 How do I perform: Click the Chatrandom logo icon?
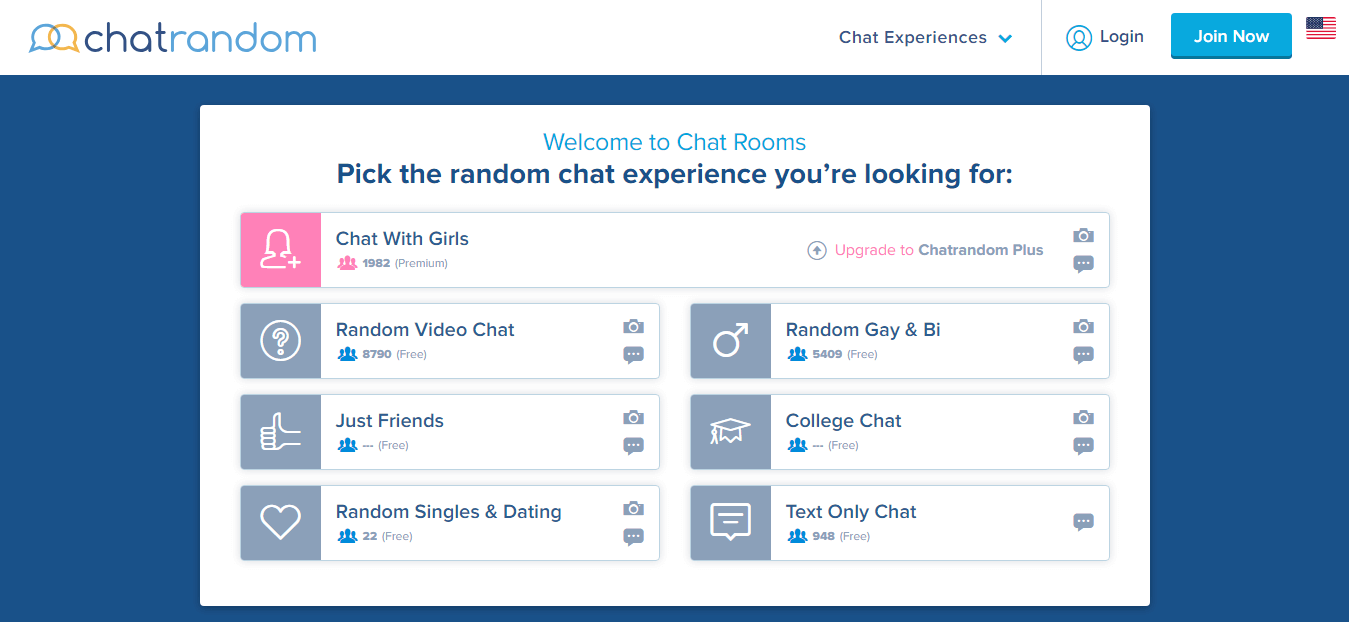pyautogui.click(x=52, y=37)
